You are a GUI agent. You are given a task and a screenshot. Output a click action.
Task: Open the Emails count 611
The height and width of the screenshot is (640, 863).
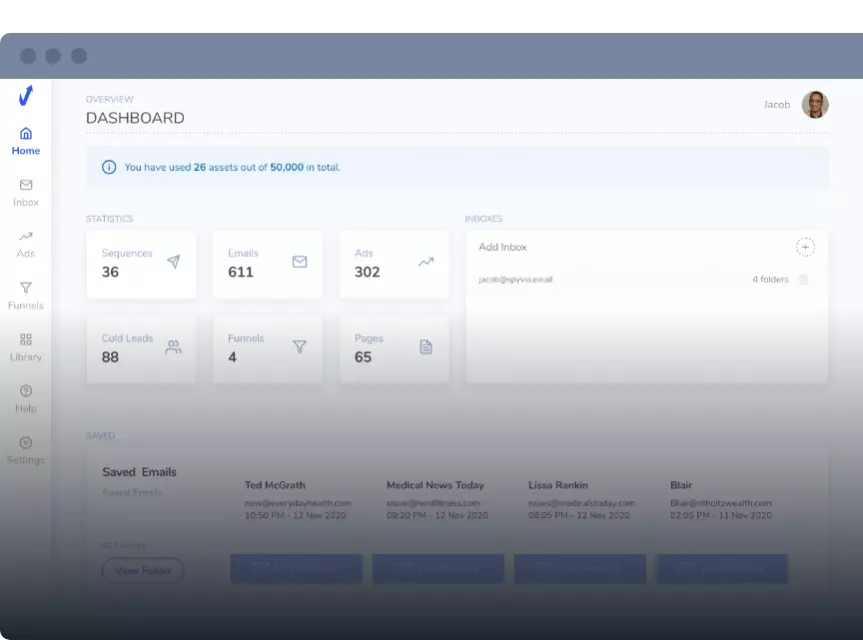coord(241,272)
